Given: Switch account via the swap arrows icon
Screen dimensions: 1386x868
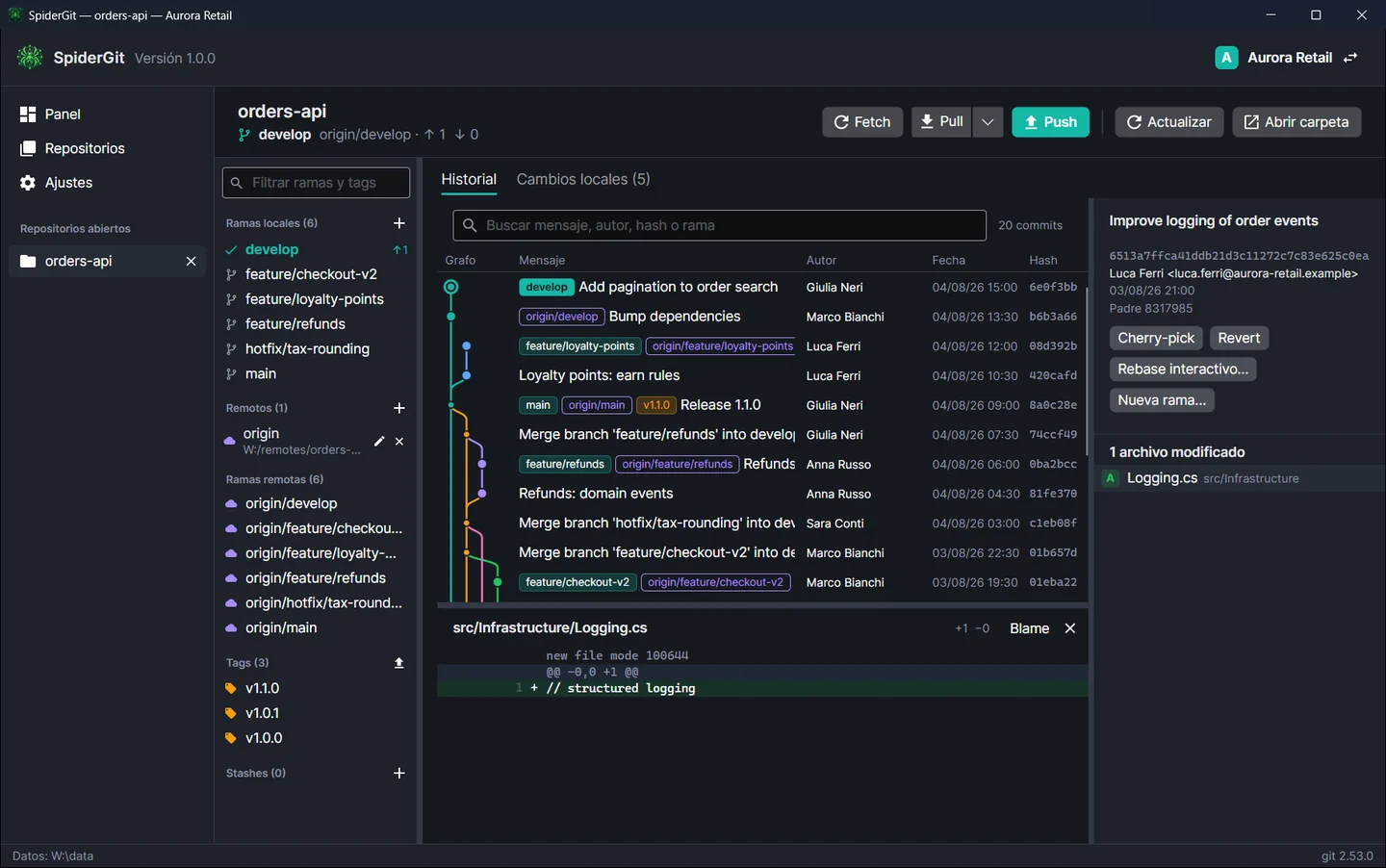Looking at the screenshot, I should coord(1350,58).
